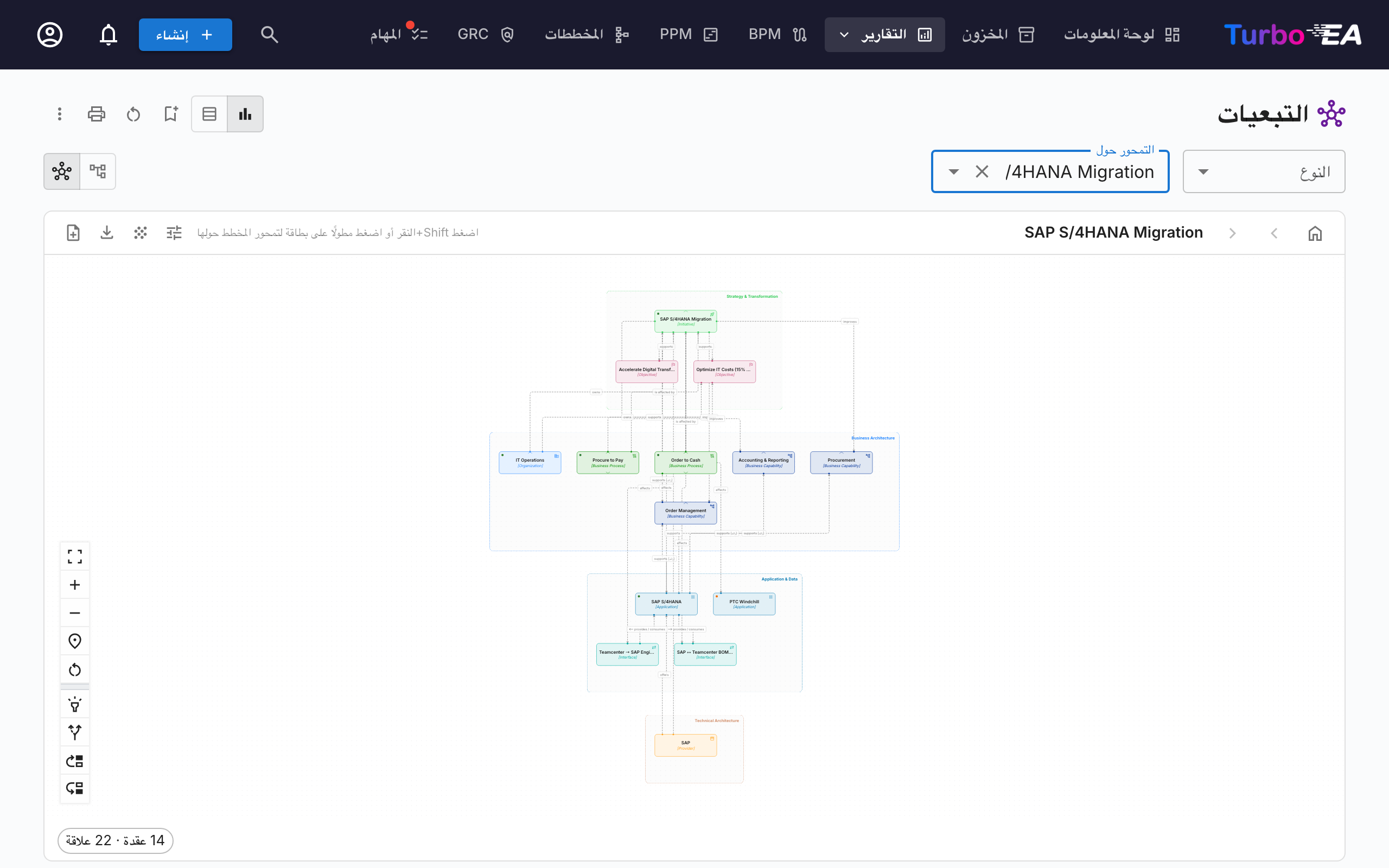The image size is (1389, 868).
Task: Clear the 4HANA Migration pivot selection
Action: [982, 171]
